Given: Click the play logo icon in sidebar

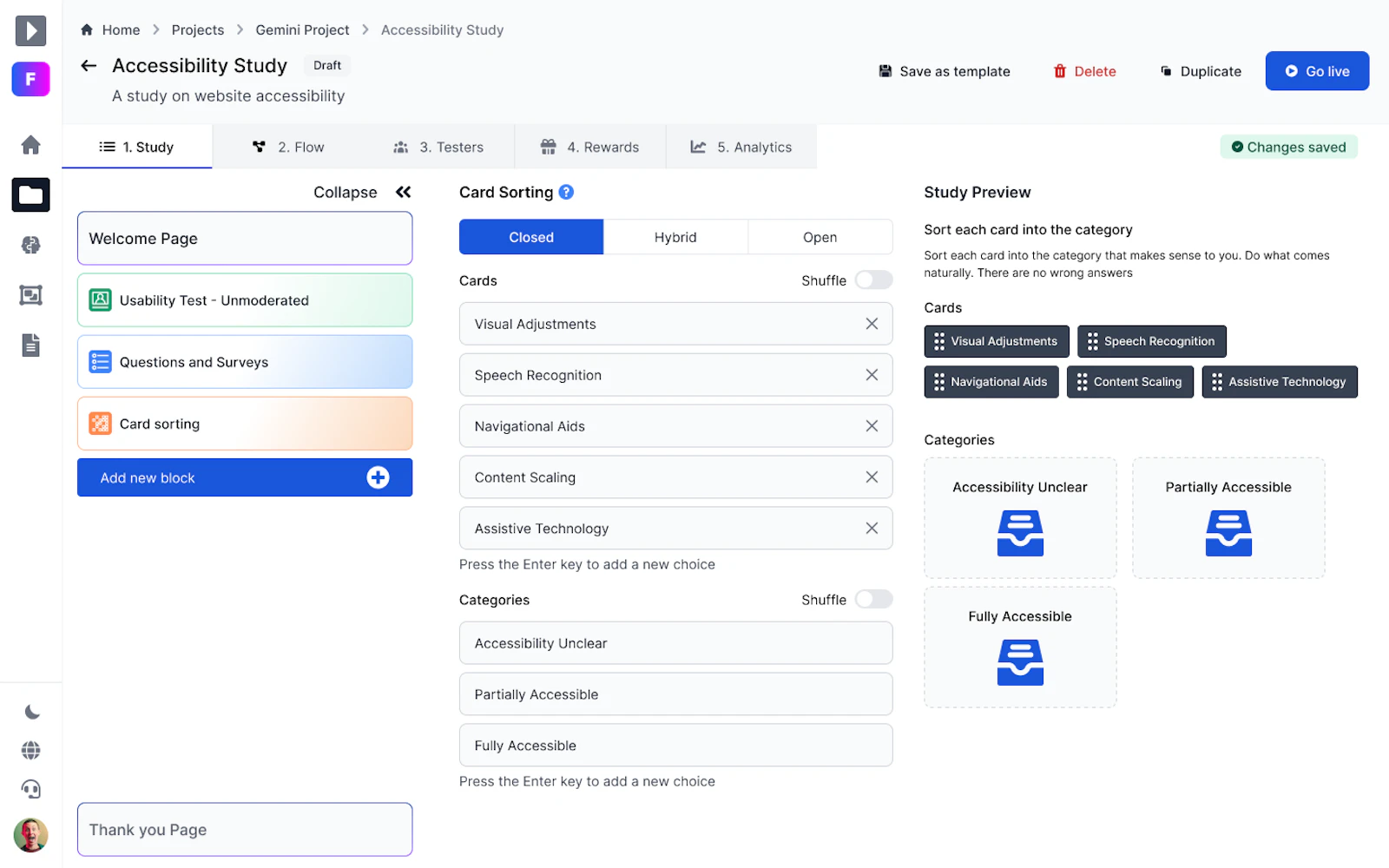Looking at the screenshot, I should (30, 30).
